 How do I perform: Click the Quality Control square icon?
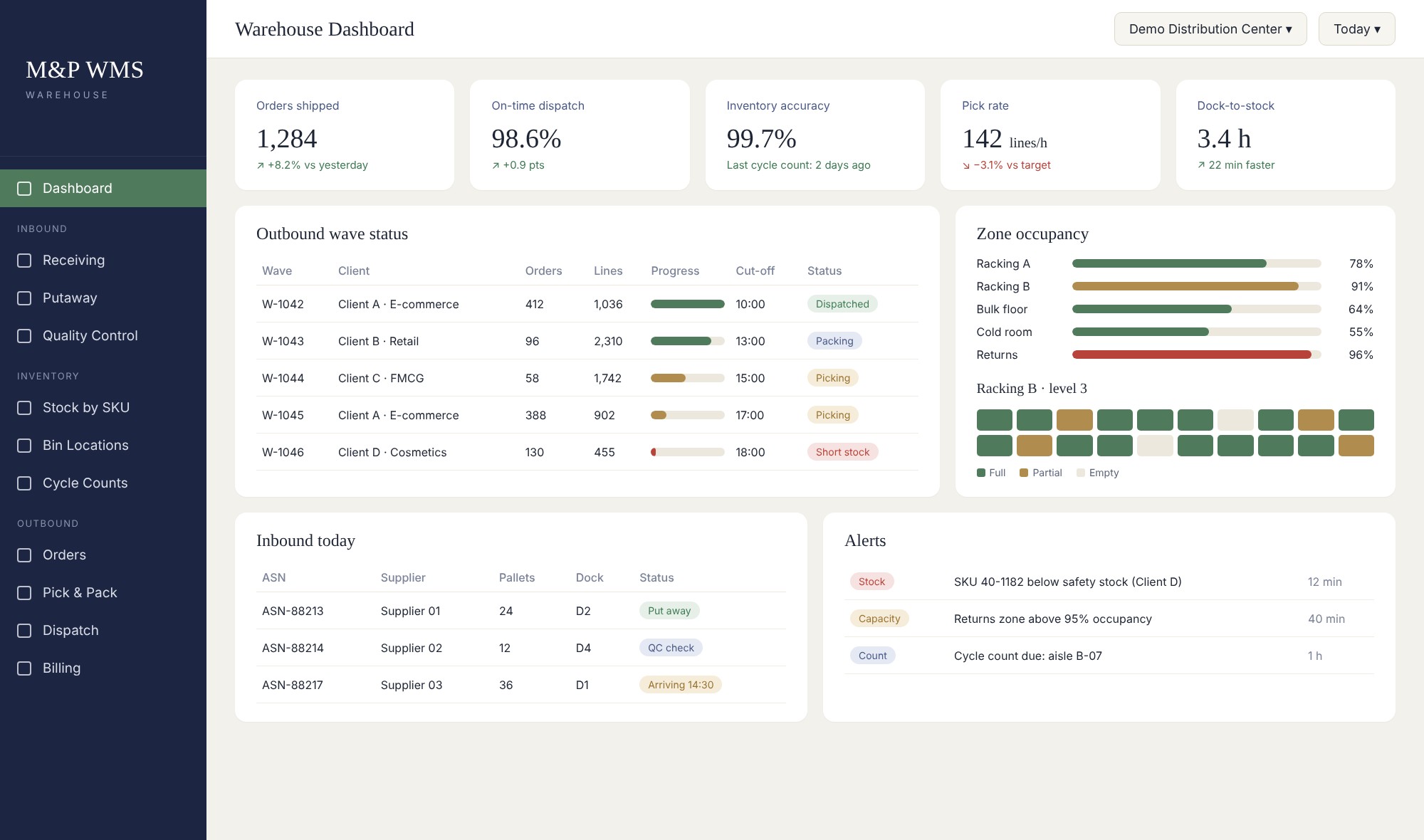(x=24, y=336)
